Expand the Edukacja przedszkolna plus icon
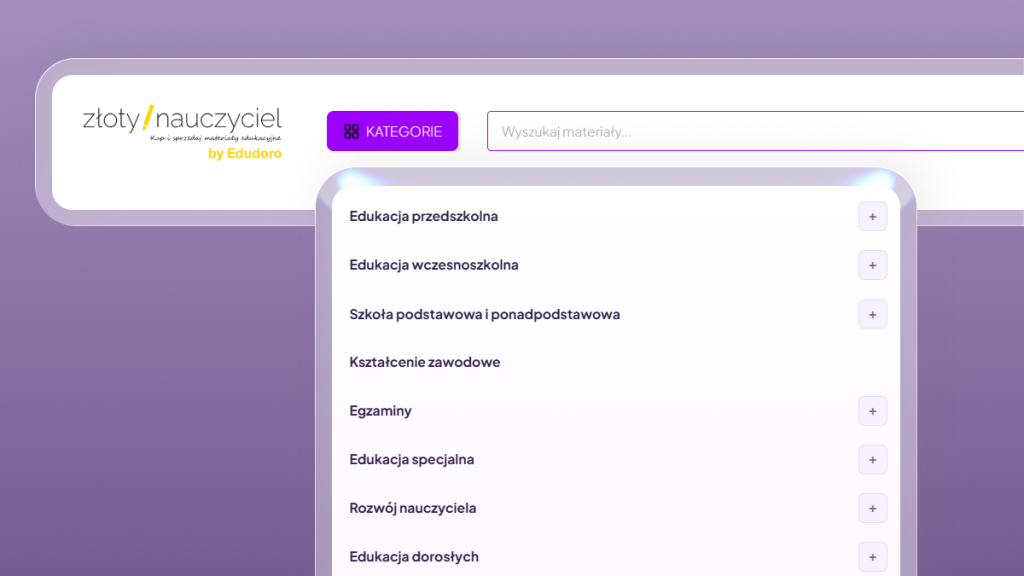The height and width of the screenshot is (576, 1024). pos(872,216)
